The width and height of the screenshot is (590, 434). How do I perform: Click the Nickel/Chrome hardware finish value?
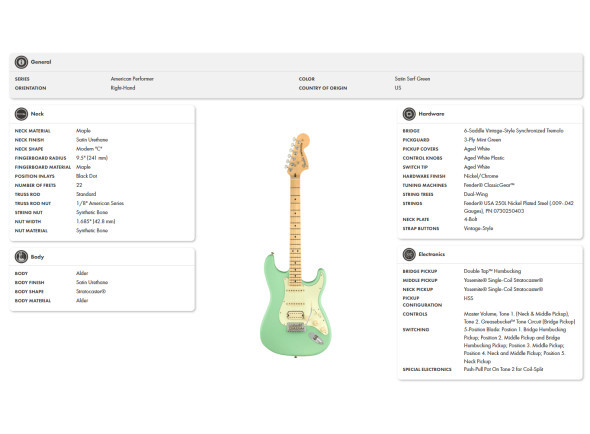click(x=481, y=176)
